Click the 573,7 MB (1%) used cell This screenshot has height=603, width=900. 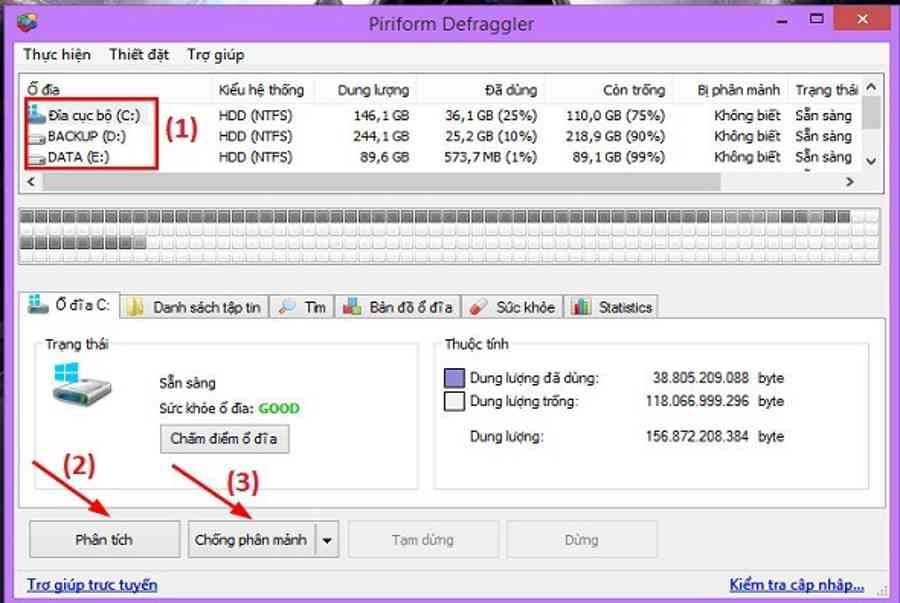[x=491, y=157]
